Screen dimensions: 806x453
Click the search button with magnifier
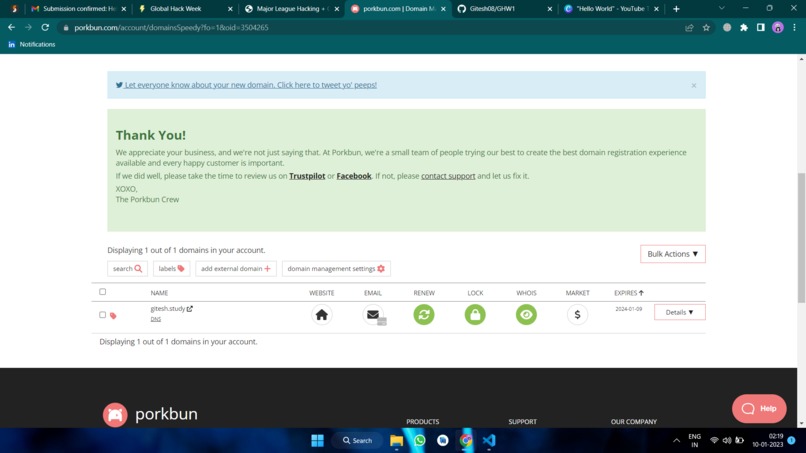point(127,268)
